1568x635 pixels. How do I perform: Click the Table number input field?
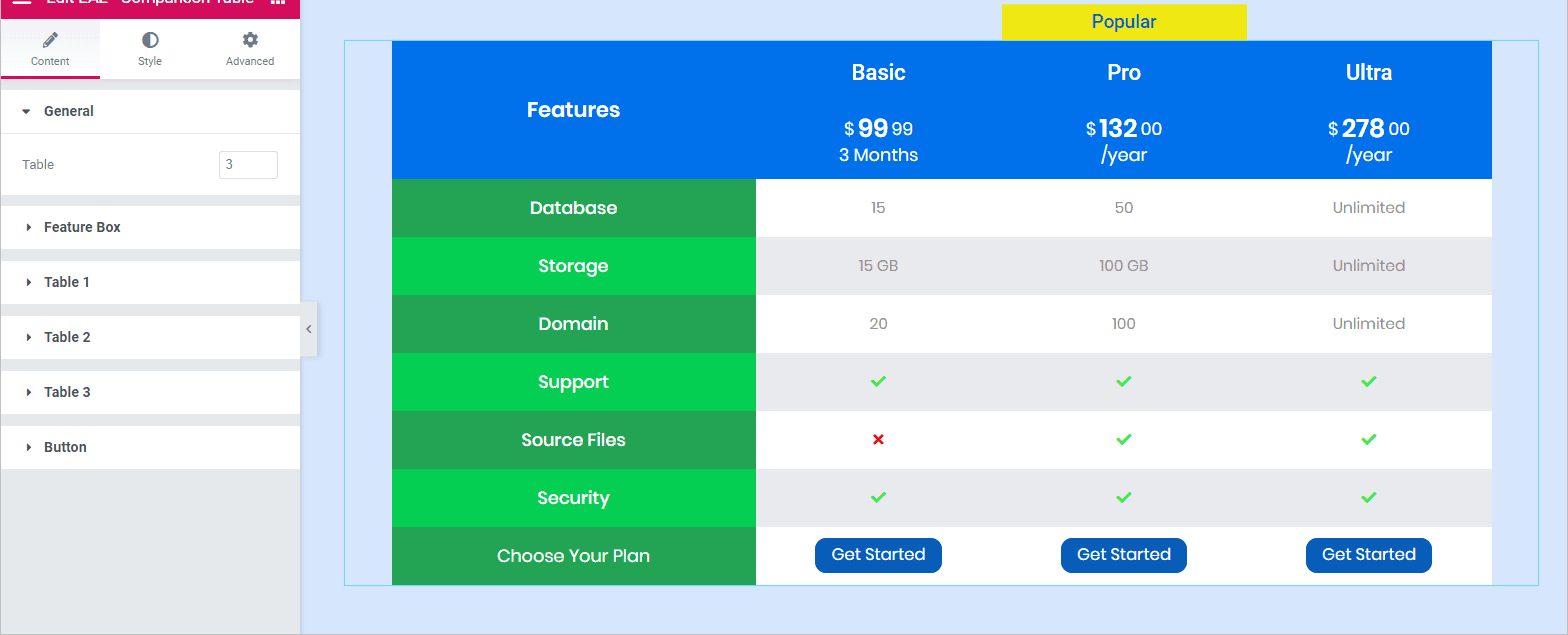[x=248, y=165]
